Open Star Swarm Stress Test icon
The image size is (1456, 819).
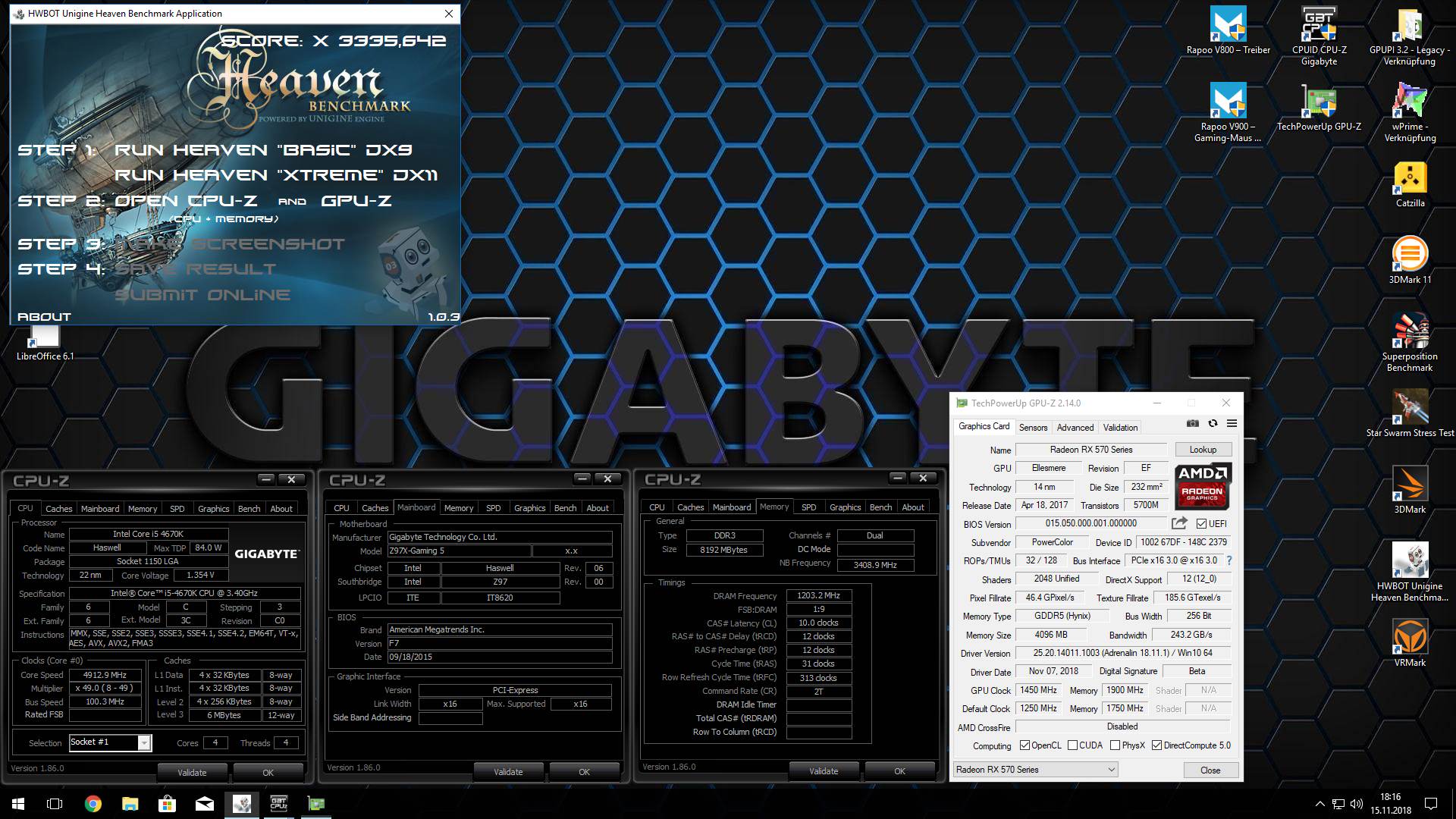[1410, 414]
